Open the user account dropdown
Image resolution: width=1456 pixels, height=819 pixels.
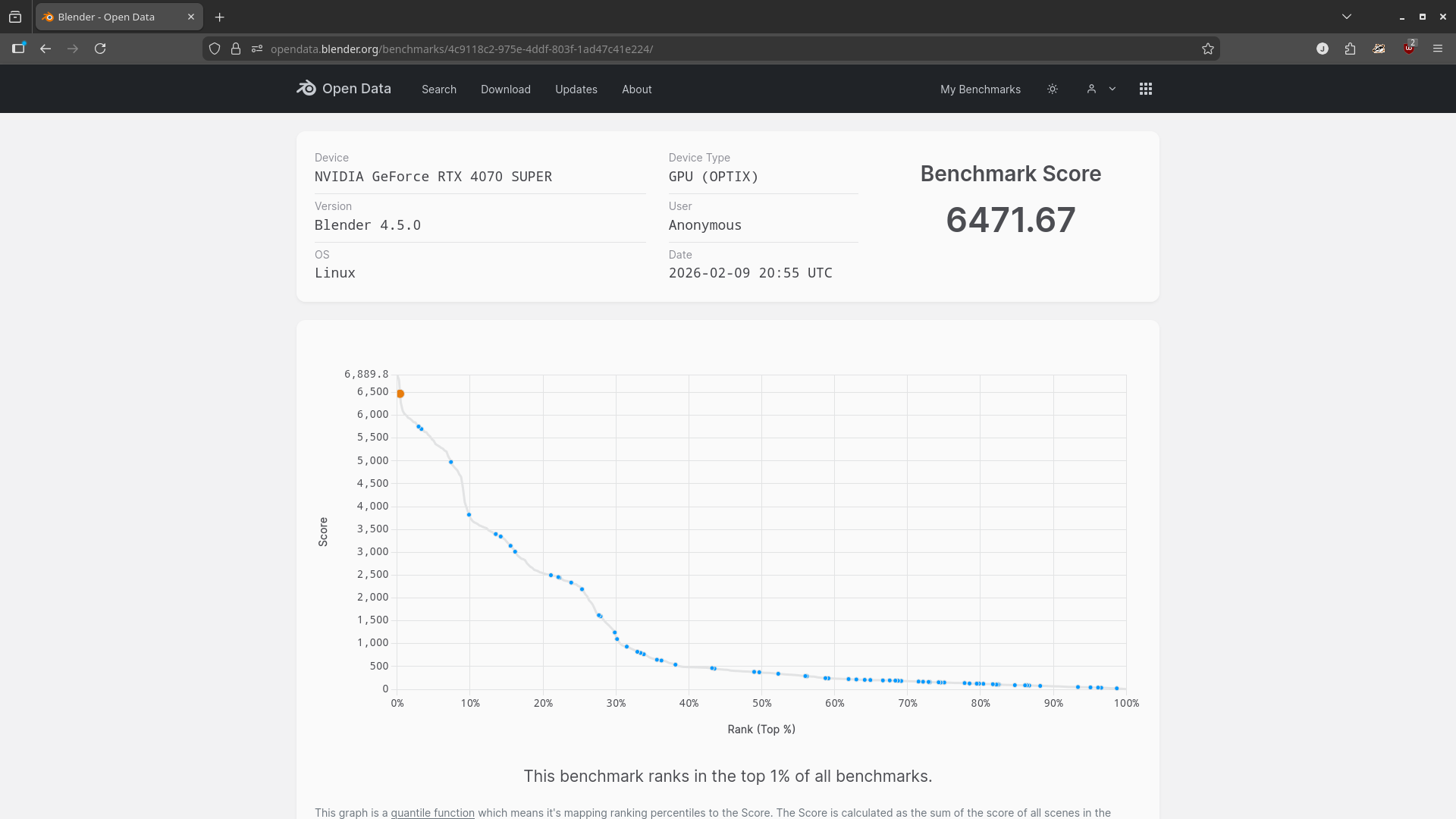click(x=1101, y=89)
